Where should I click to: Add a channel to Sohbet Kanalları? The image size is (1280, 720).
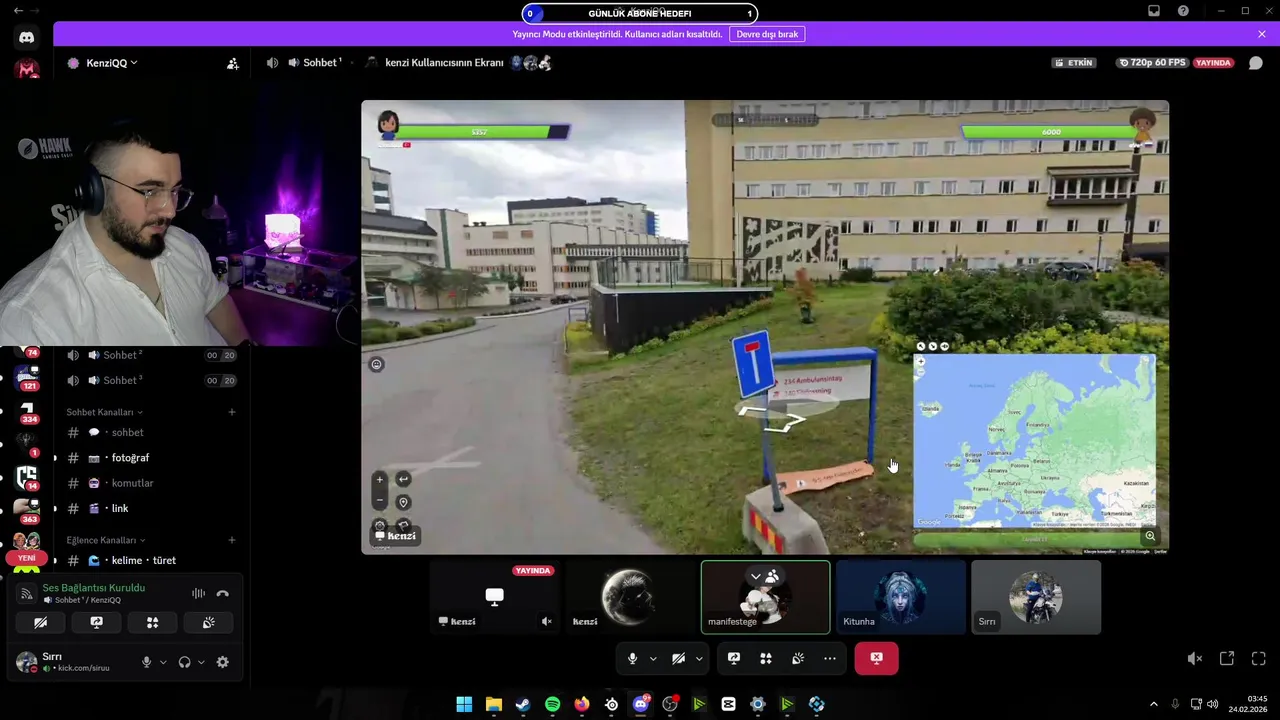[232, 412]
